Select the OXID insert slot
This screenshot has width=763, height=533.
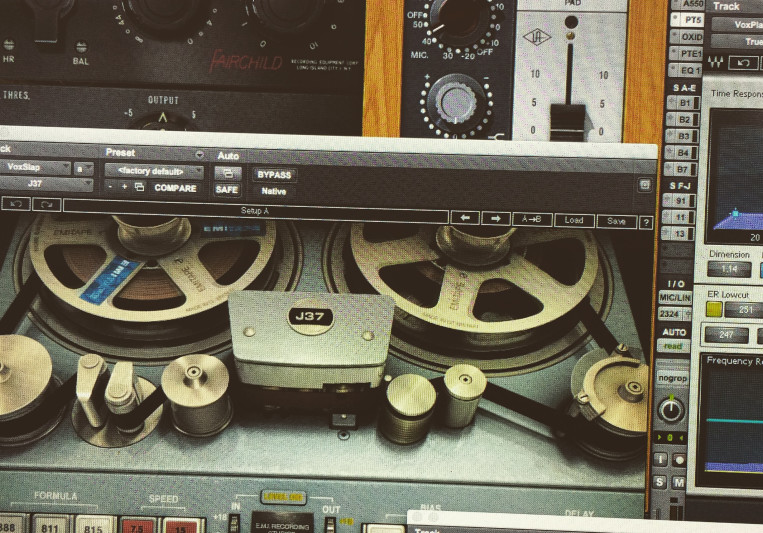coord(686,37)
